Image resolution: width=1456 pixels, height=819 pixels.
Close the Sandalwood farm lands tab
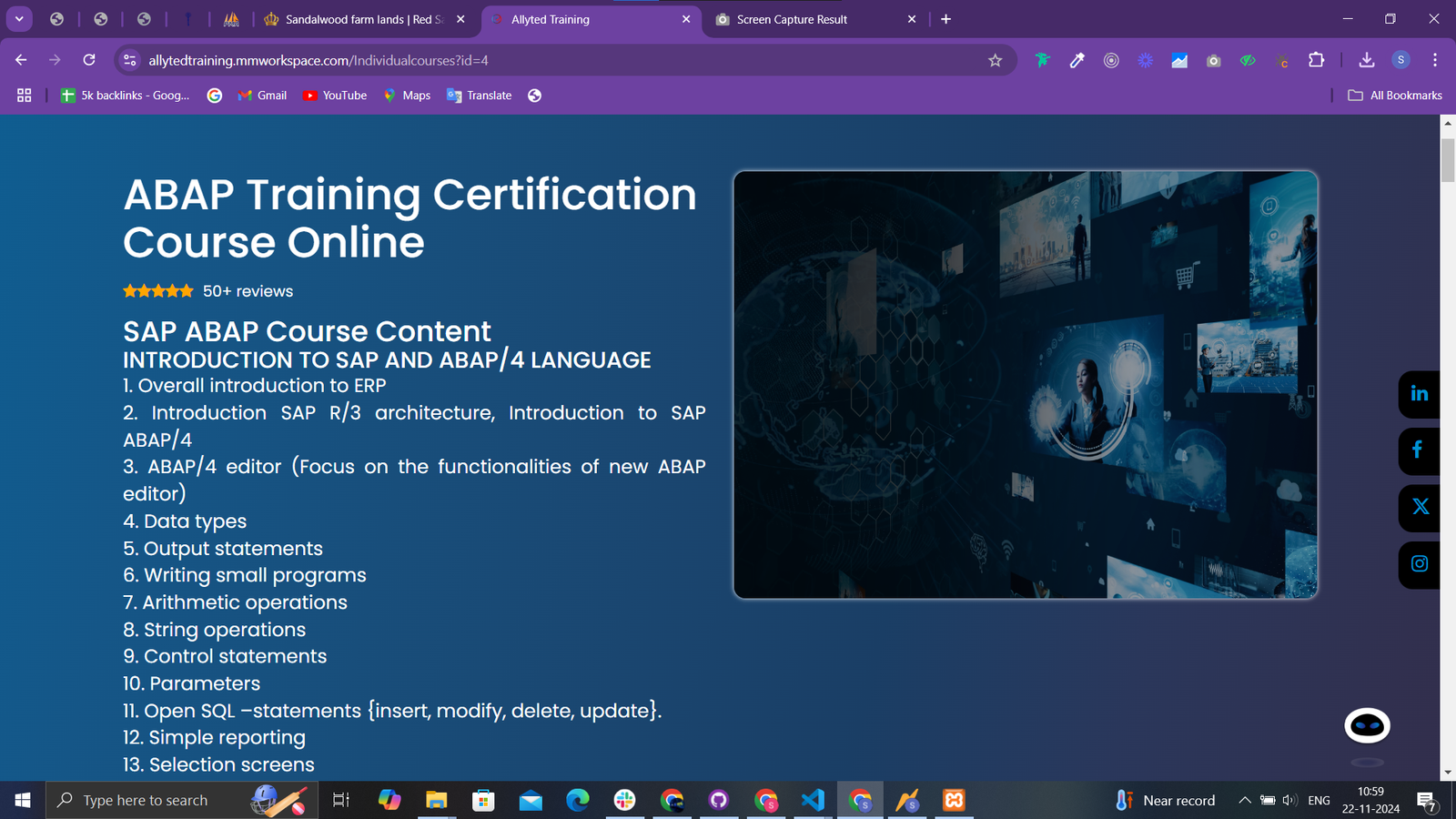(x=460, y=19)
